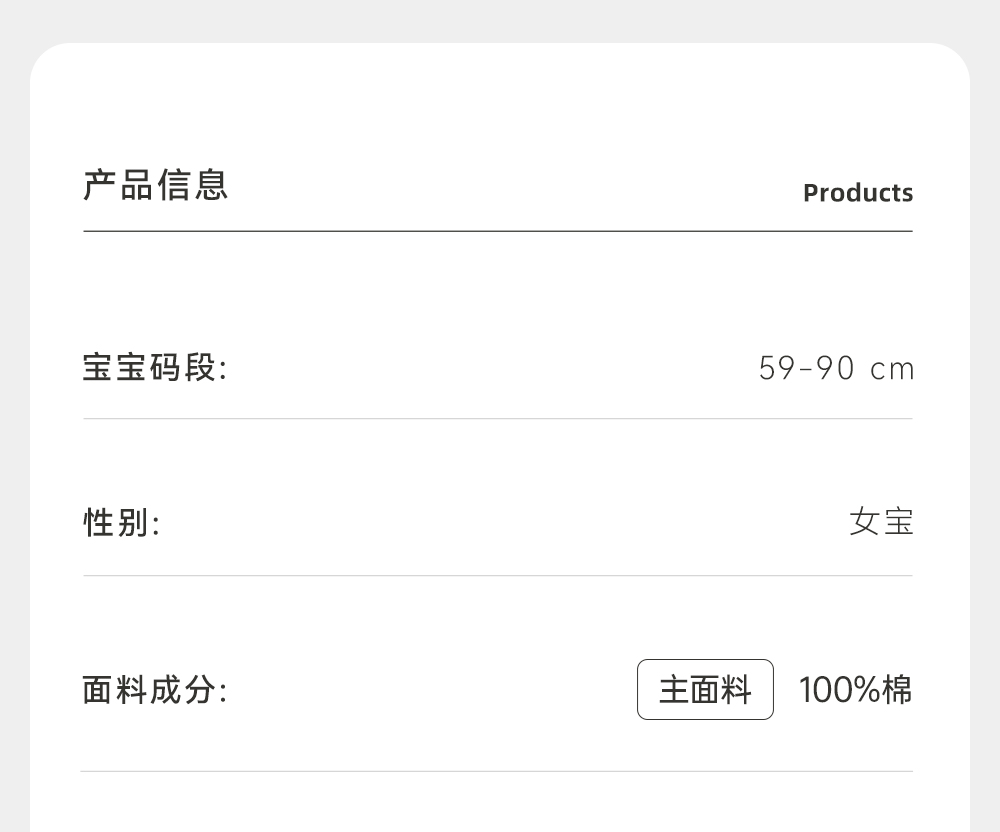
Task: Select the 59-90 cm size value
Action: coord(836,369)
